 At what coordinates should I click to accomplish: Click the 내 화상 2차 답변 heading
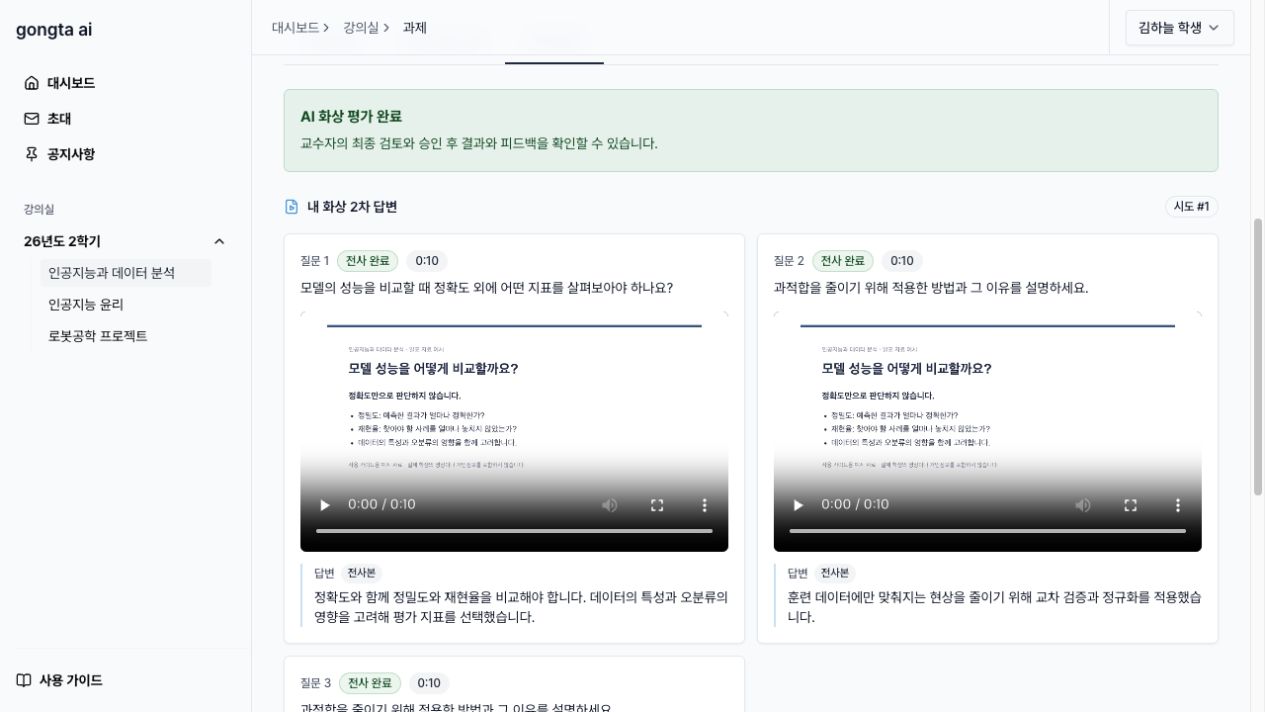pyautogui.click(x=352, y=207)
